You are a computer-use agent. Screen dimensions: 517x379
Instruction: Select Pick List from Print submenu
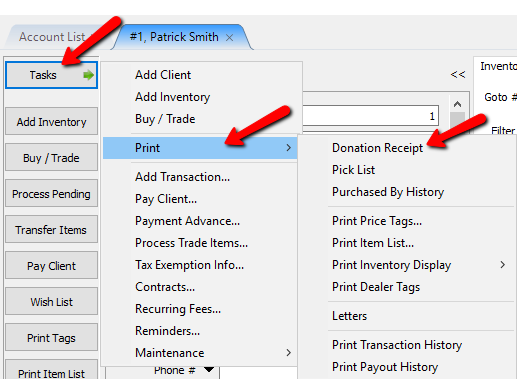[407, 170]
